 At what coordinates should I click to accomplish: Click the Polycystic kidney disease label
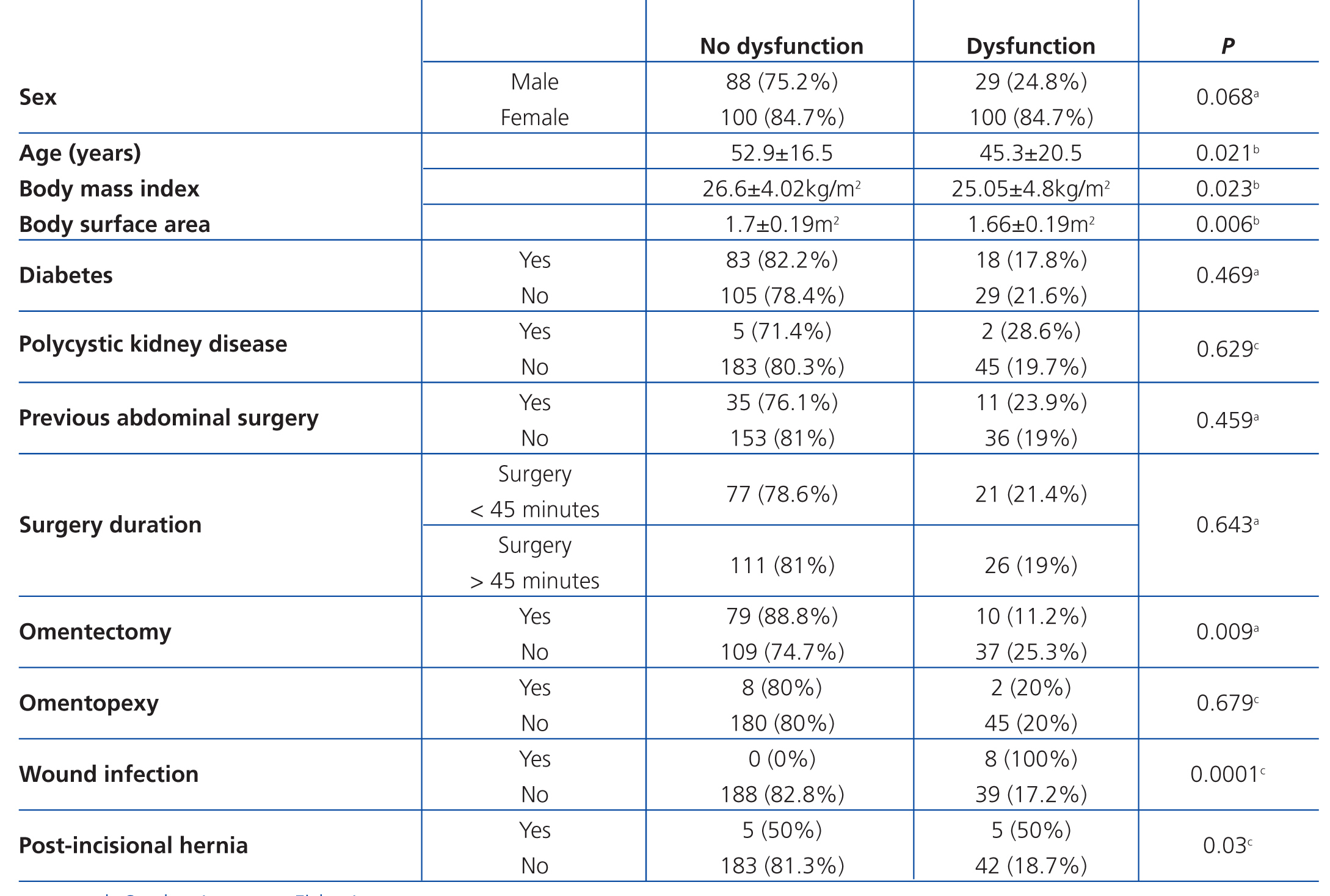(x=153, y=344)
